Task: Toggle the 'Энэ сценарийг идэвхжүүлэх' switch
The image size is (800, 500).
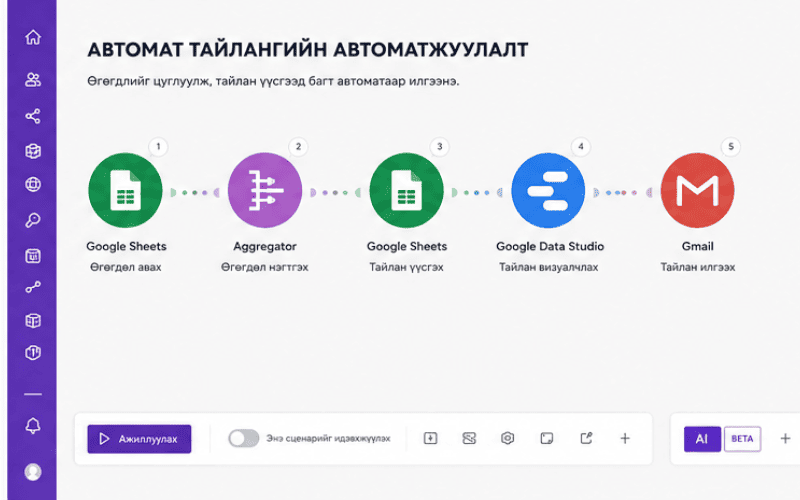Action: point(244,438)
